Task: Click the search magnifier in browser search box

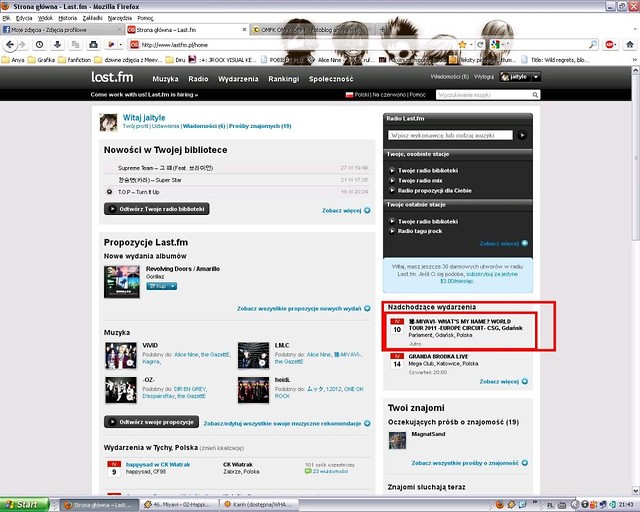Action: 593,45
